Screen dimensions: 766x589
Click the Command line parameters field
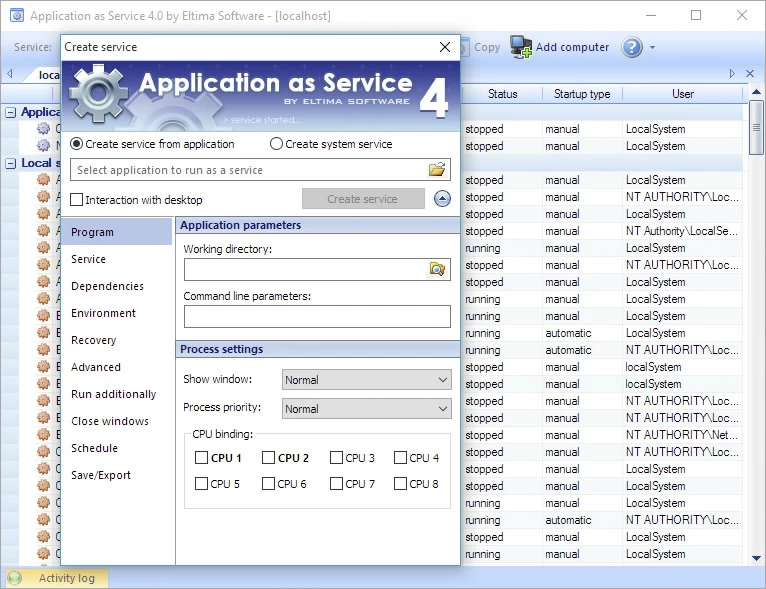[x=317, y=317]
